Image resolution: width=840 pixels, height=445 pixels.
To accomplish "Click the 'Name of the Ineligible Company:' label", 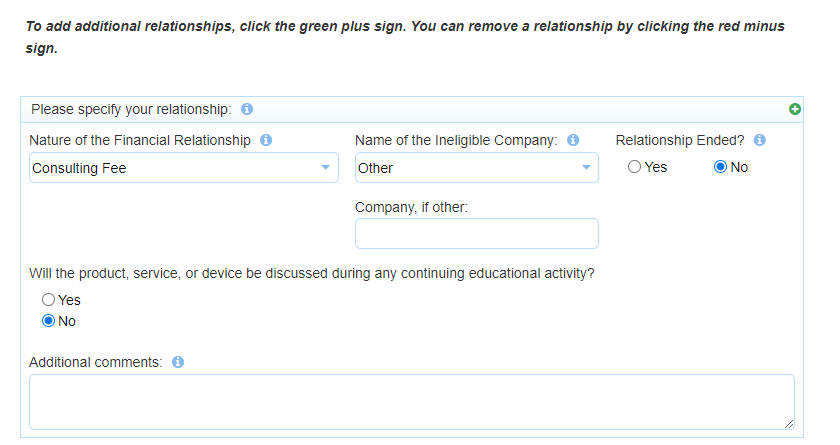I will click(x=456, y=141).
